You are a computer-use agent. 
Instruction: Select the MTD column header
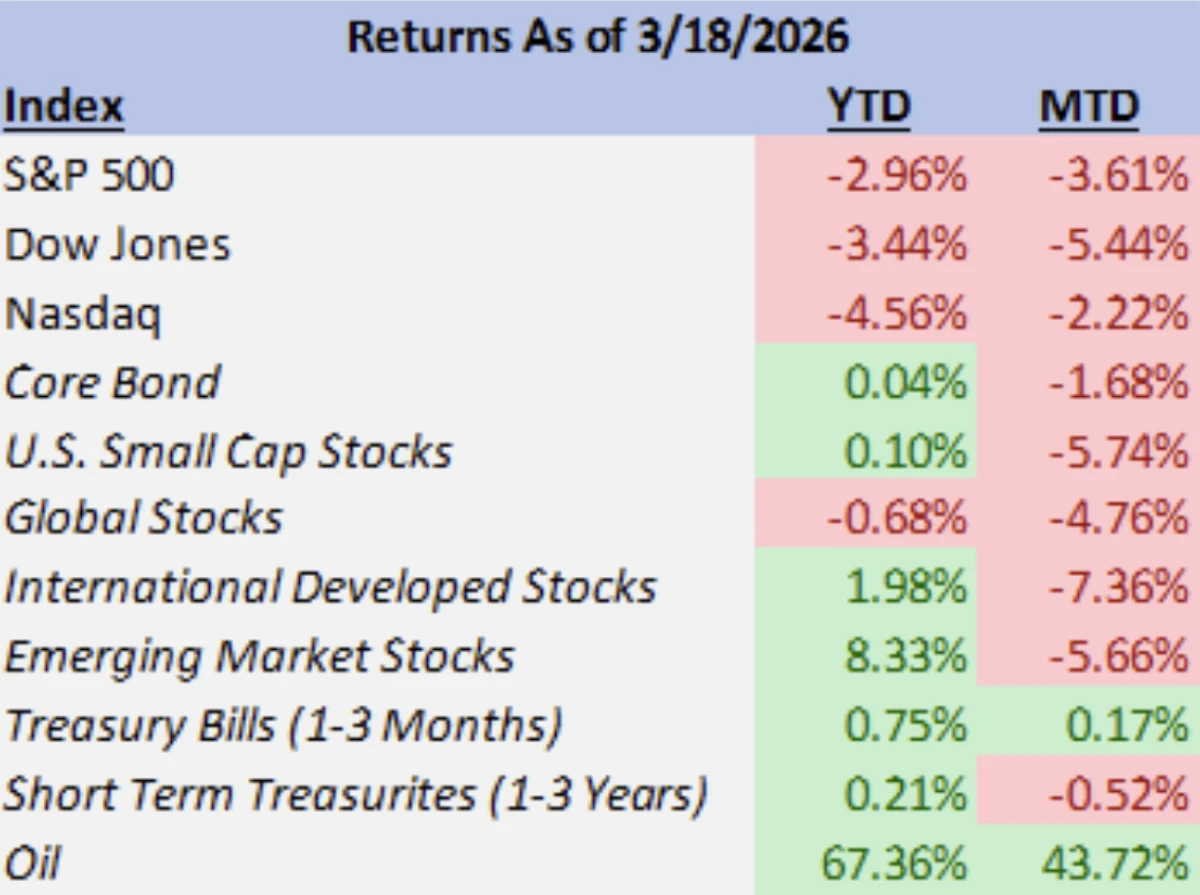click(x=1089, y=107)
